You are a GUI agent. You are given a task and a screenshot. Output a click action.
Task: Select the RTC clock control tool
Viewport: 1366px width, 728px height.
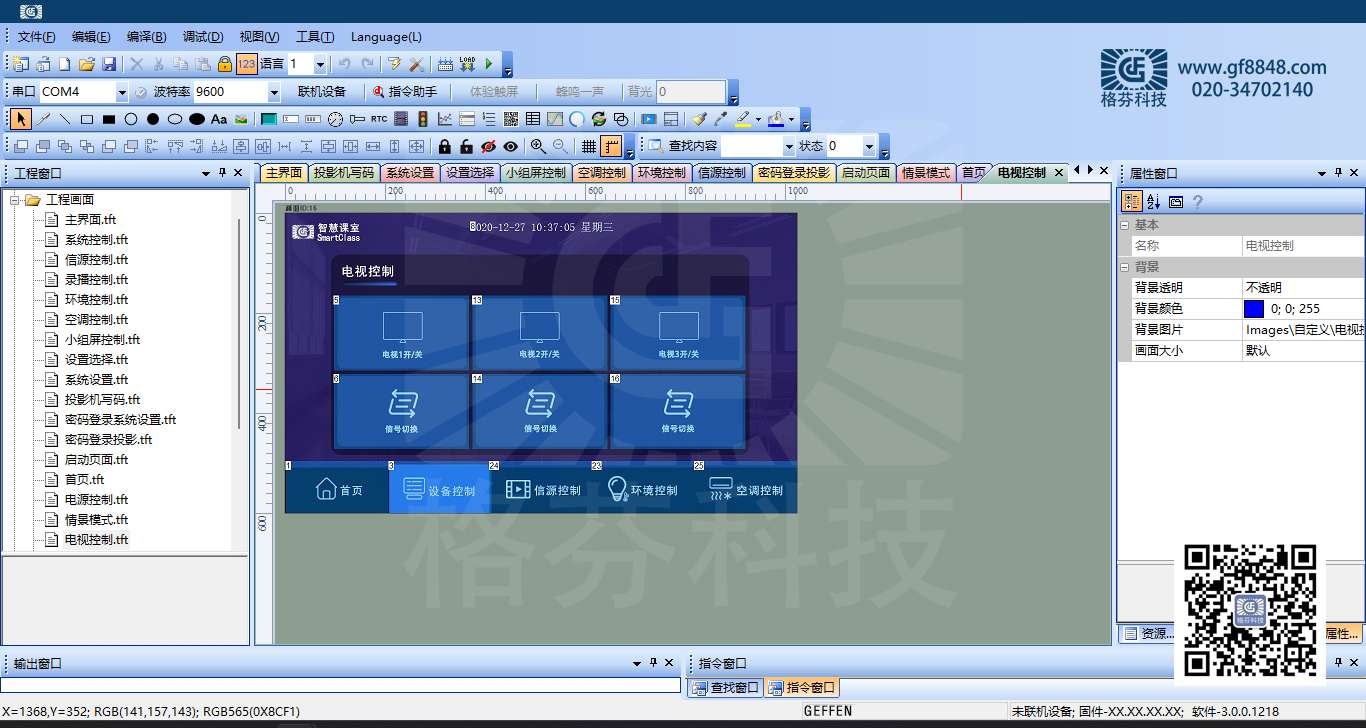pyautogui.click(x=379, y=119)
